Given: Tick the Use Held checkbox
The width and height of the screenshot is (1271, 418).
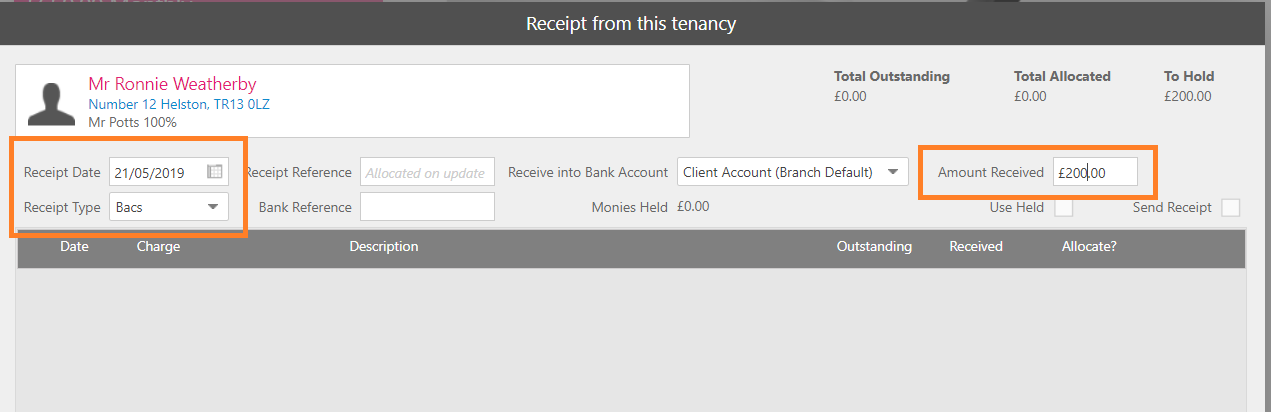Looking at the screenshot, I should coord(1064,207).
